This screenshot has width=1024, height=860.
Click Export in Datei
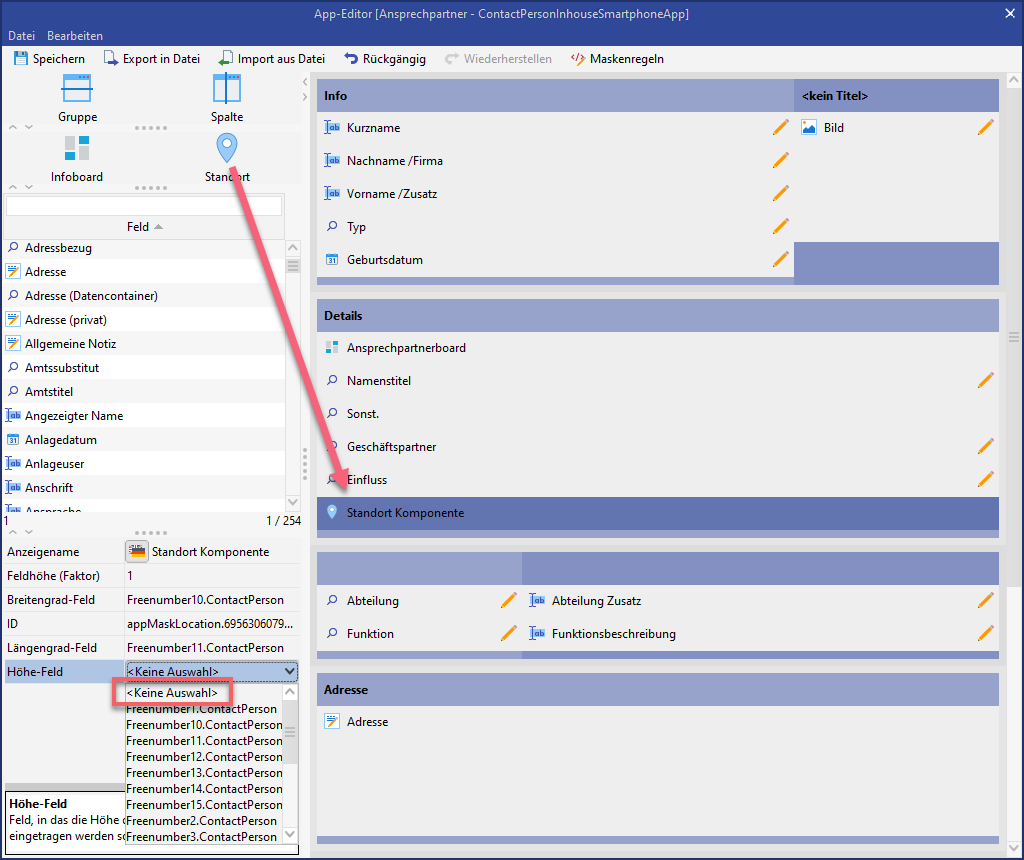point(152,59)
